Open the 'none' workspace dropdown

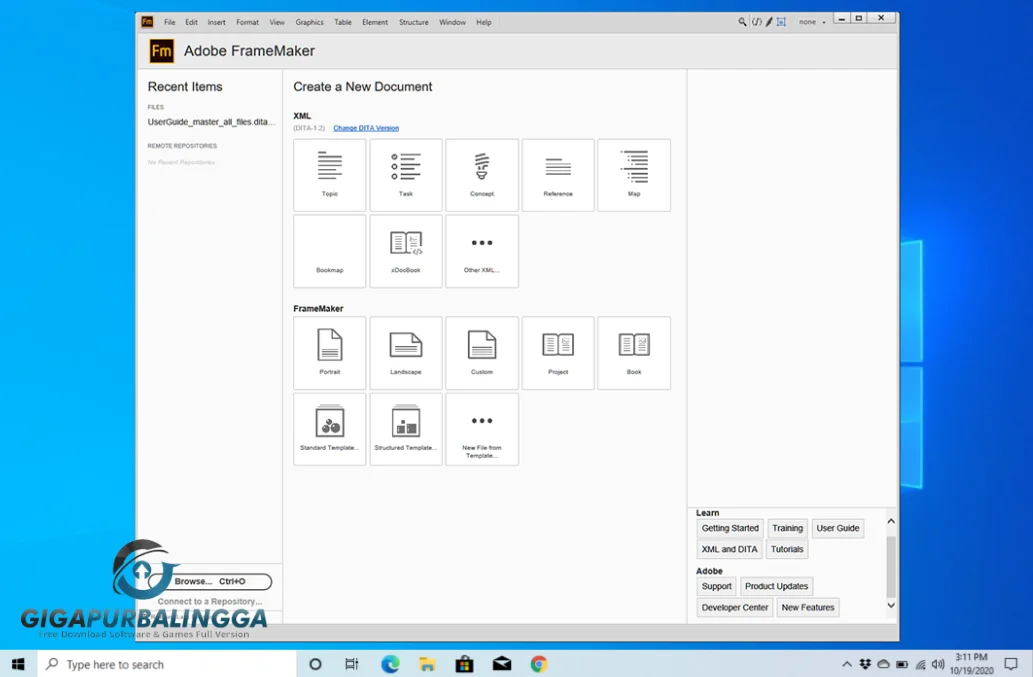point(812,22)
